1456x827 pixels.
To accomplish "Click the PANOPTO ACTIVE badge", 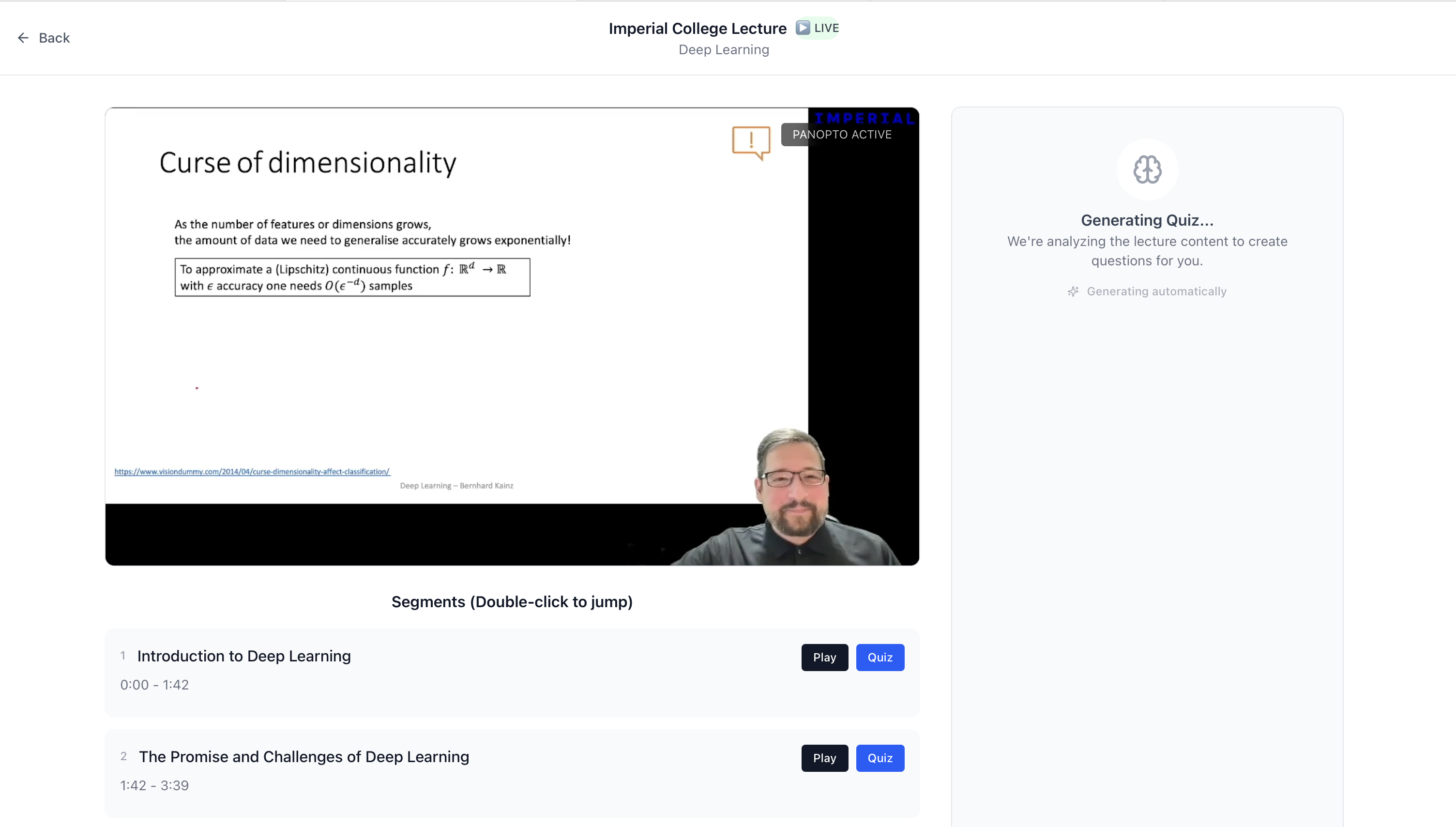I will coord(842,135).
